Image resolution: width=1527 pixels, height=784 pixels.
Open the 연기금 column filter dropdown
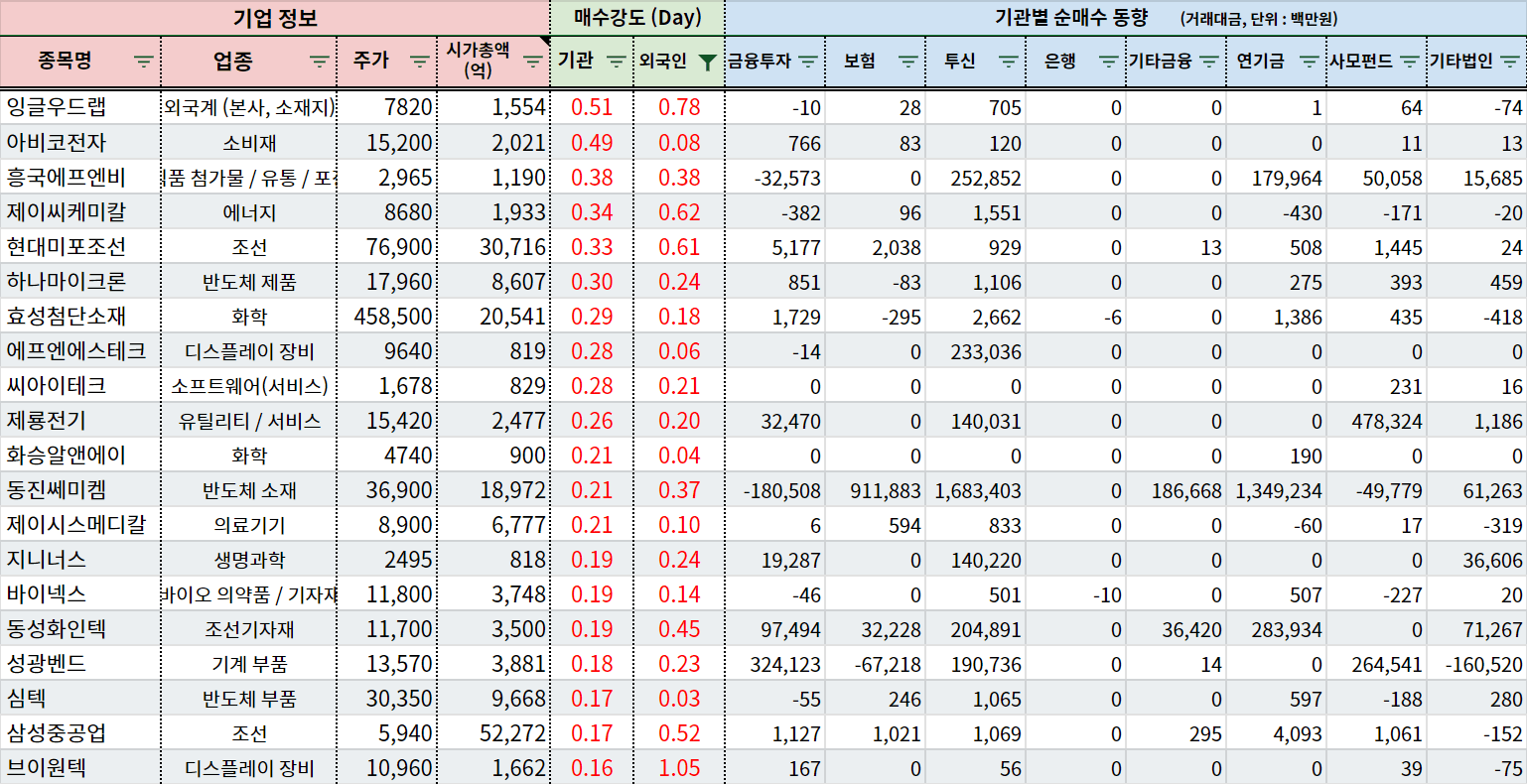(x=1310, y=62)
